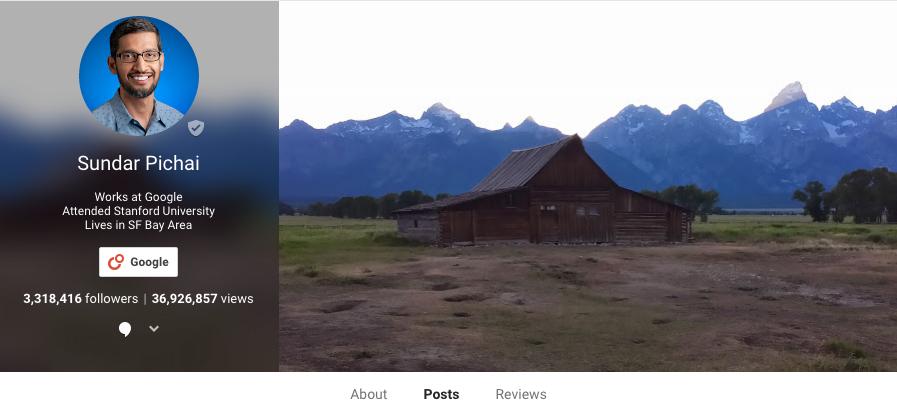Screen dimensions: 897x413
Task: Click the verified shield badge on profile photo
Action: coord(196,128)
